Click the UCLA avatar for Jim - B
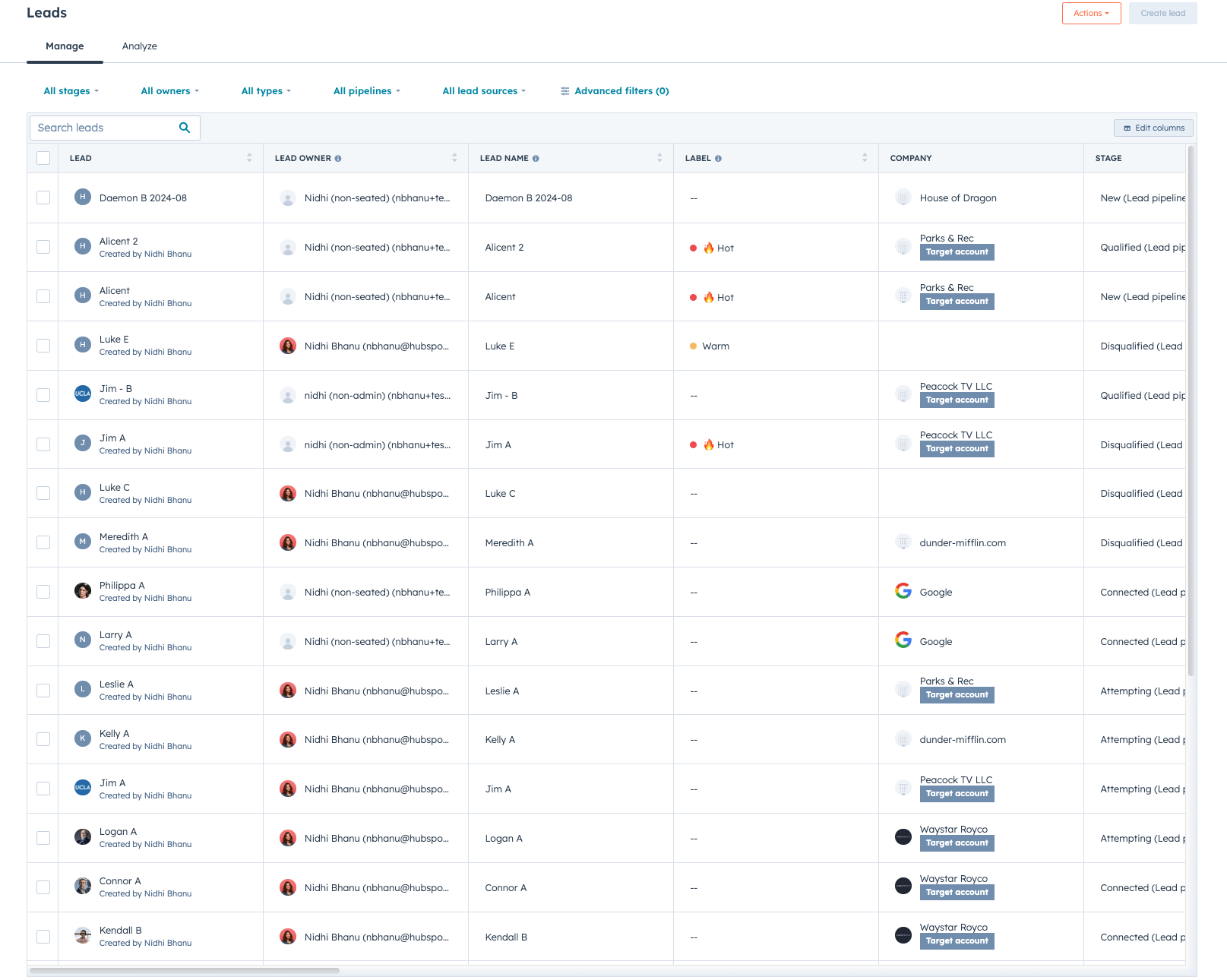Viewport: 1227px width, 980px height. [x=83, y=394]
